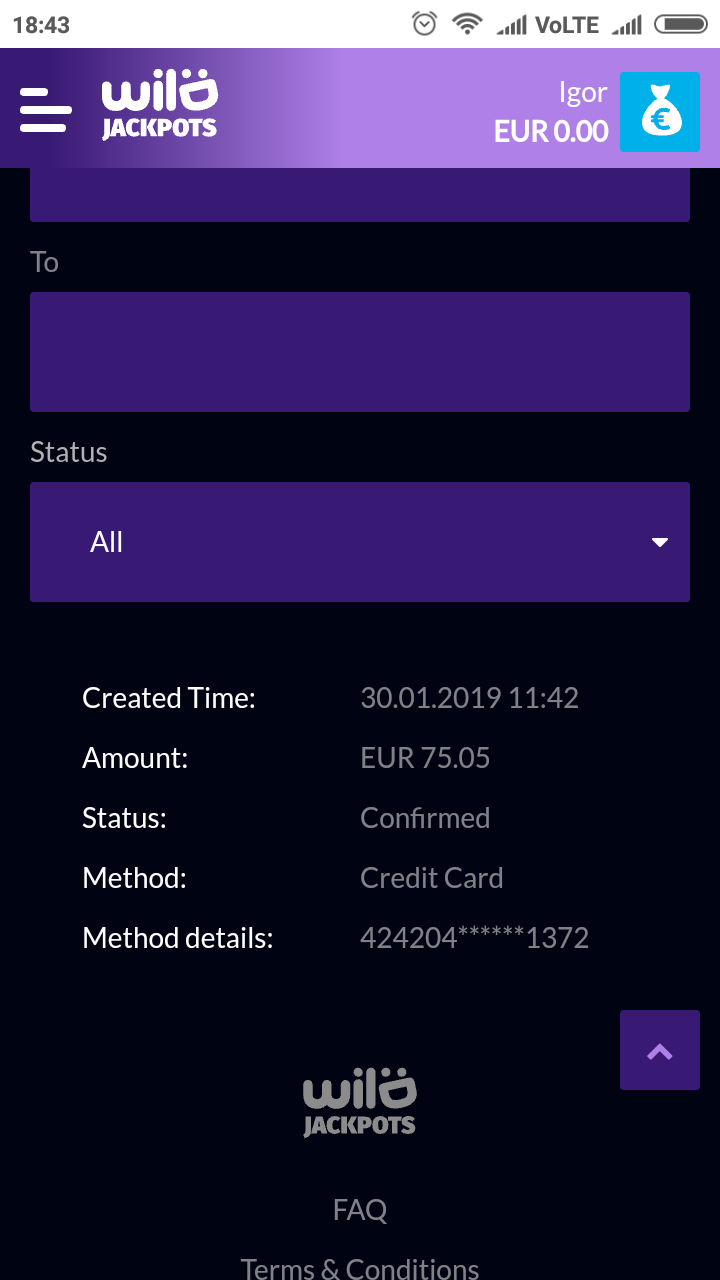This screenshot has width=720, height=1280.
Task: Tap the transaction Created Time value
Action: click(x=469, y=698)
